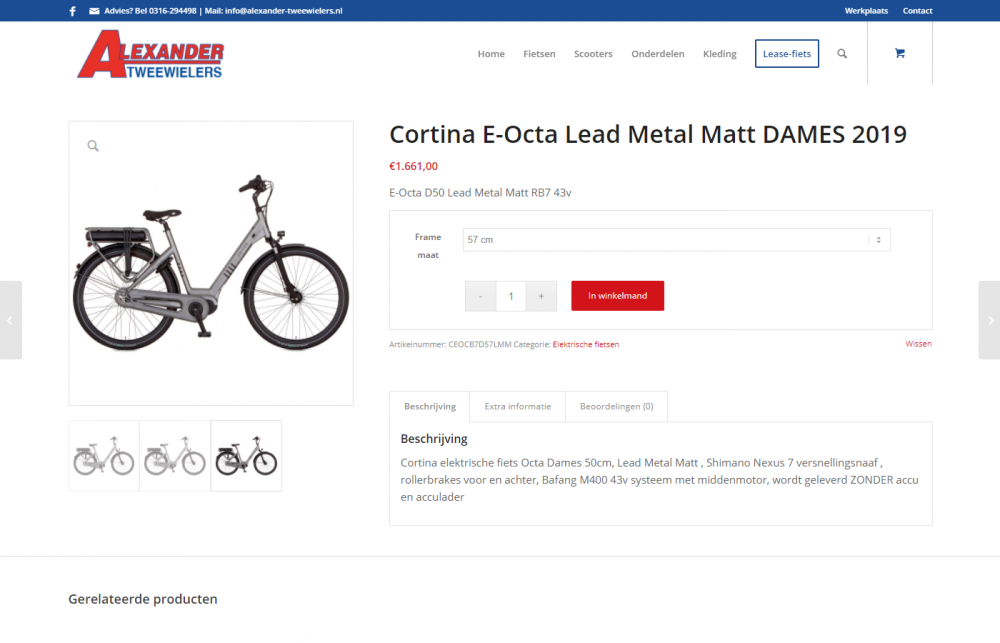1000x643 pixels.
Task: Open the Elektrische fietsen category link
Action: (585, 344)
